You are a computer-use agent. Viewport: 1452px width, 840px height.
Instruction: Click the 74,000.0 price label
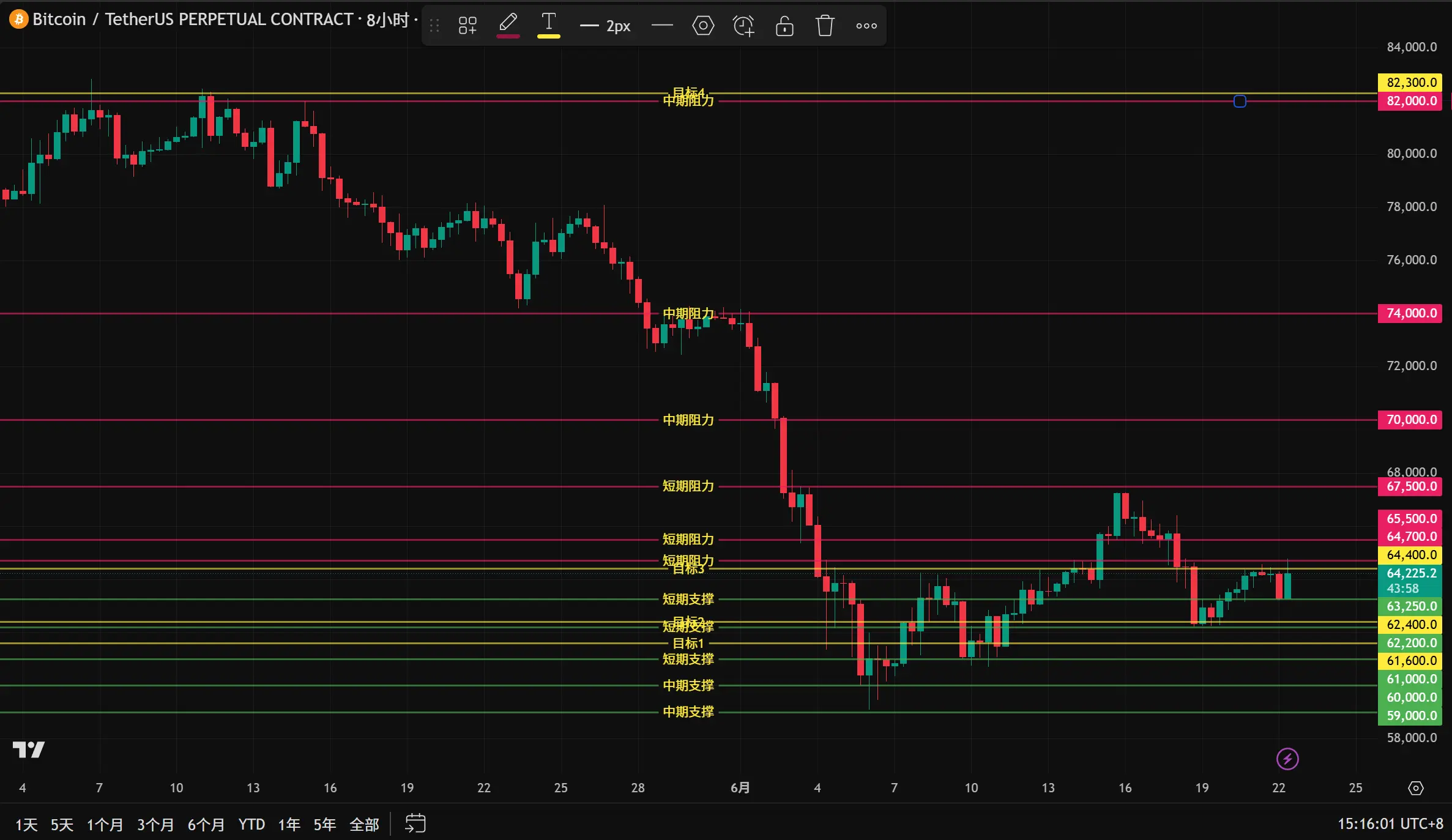click(1410, 313)
